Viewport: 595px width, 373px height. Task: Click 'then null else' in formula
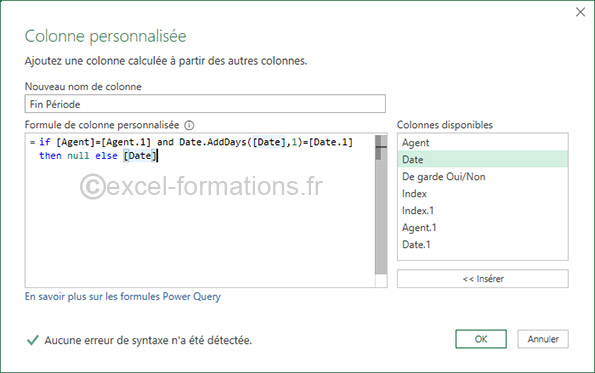point(78,156)
